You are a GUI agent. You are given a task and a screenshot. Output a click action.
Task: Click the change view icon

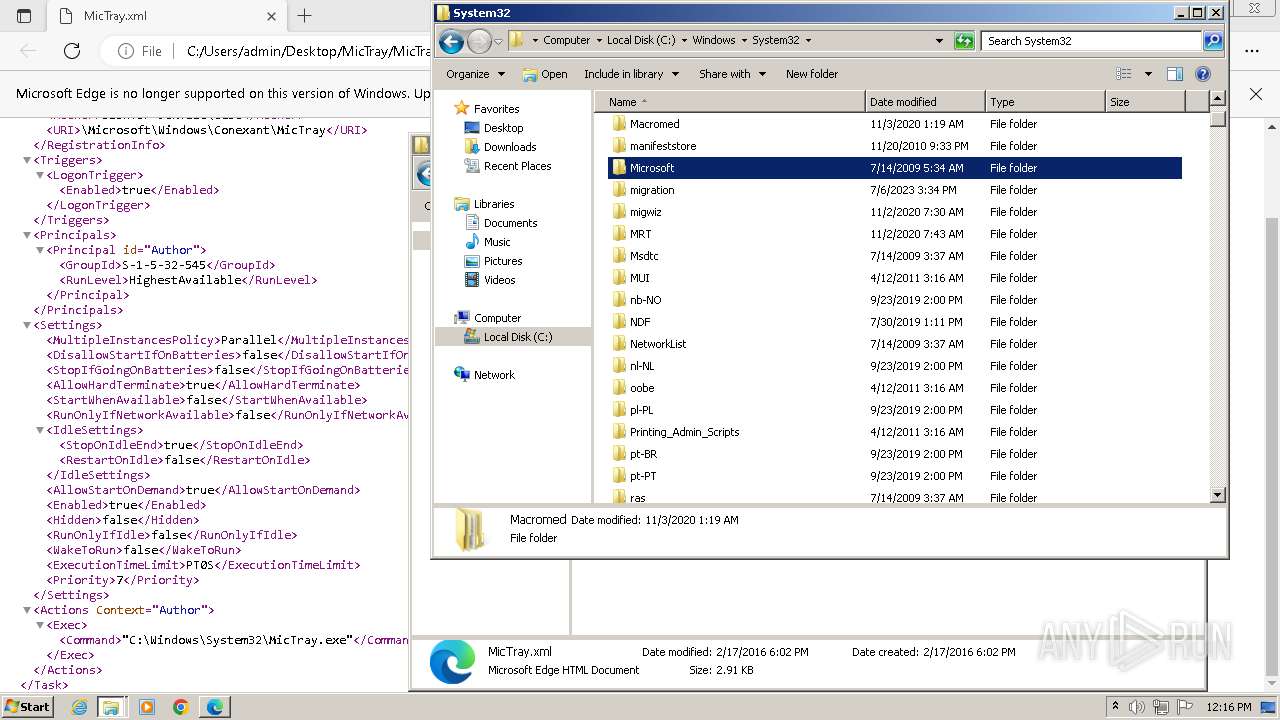coord(1124,74)
